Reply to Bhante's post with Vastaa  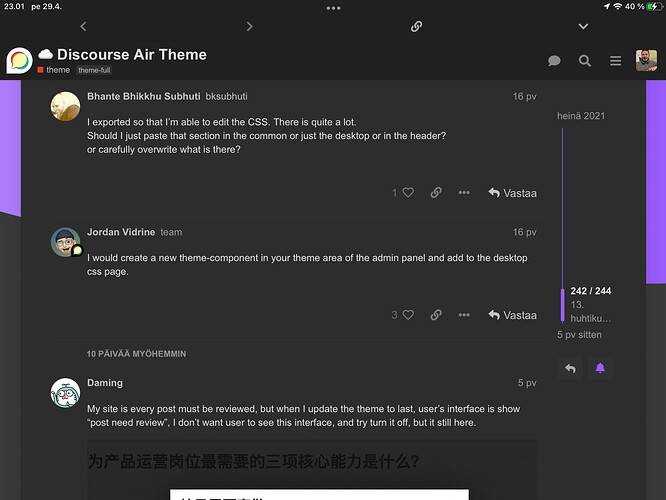(512, 192)
